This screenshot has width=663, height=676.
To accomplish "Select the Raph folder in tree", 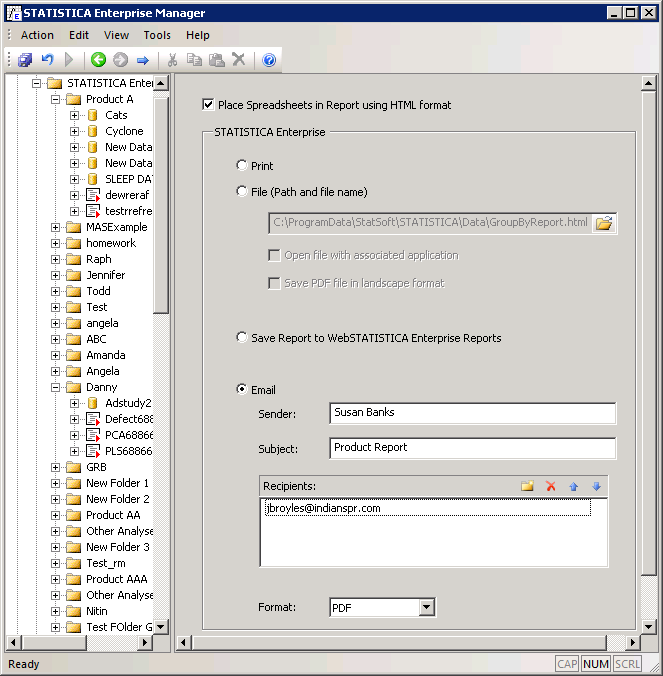I will pos(99,259).
